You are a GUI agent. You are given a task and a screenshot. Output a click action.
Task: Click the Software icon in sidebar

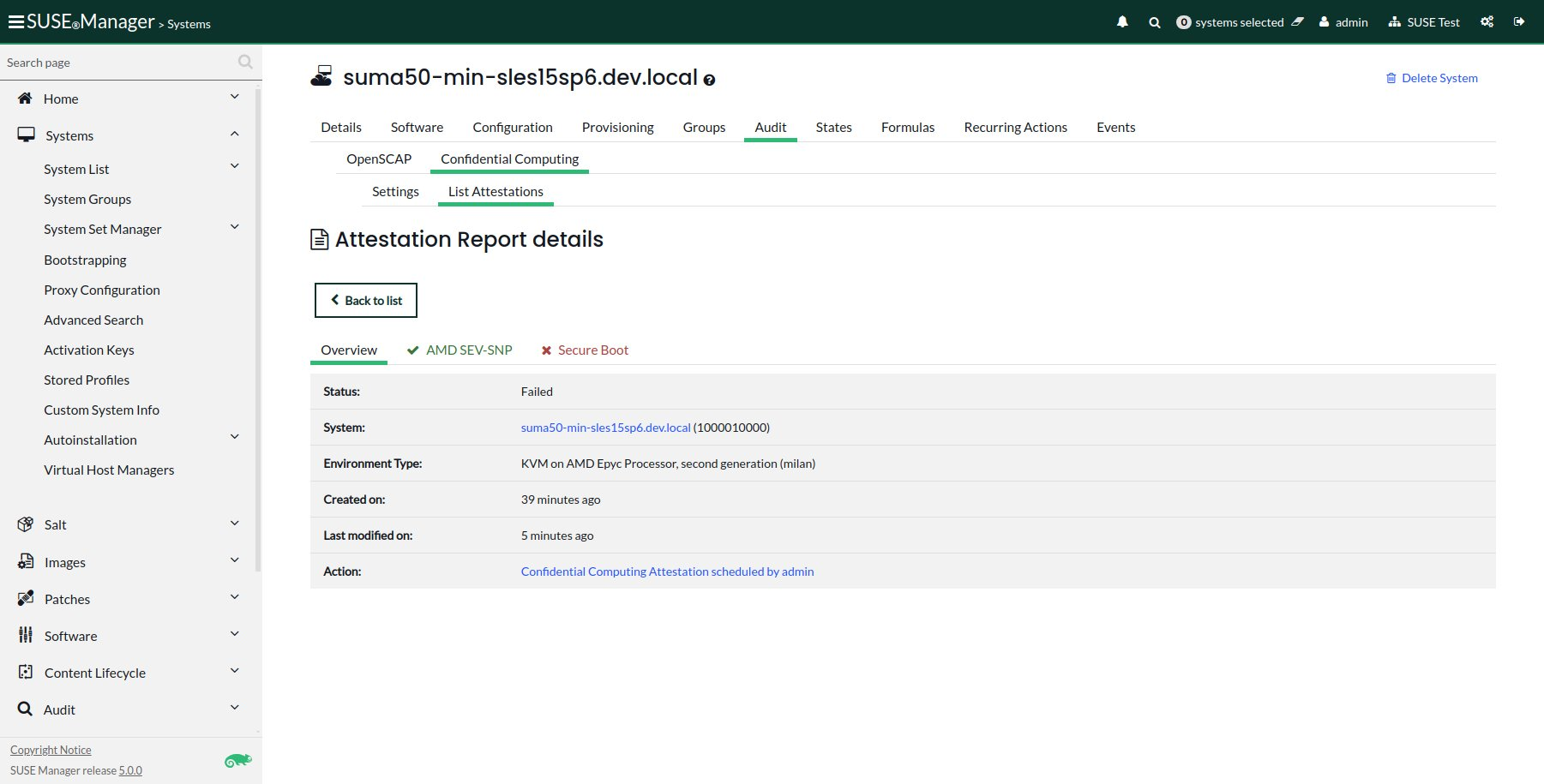tap(26, 635)
